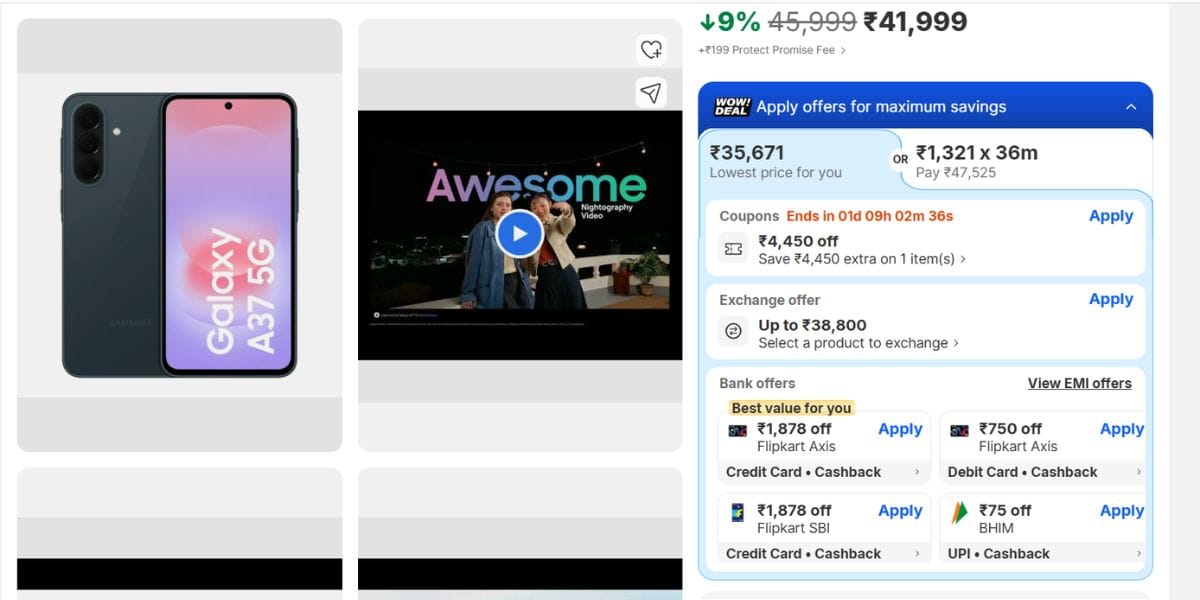Click the Flipkart SBI card icon

738,513
